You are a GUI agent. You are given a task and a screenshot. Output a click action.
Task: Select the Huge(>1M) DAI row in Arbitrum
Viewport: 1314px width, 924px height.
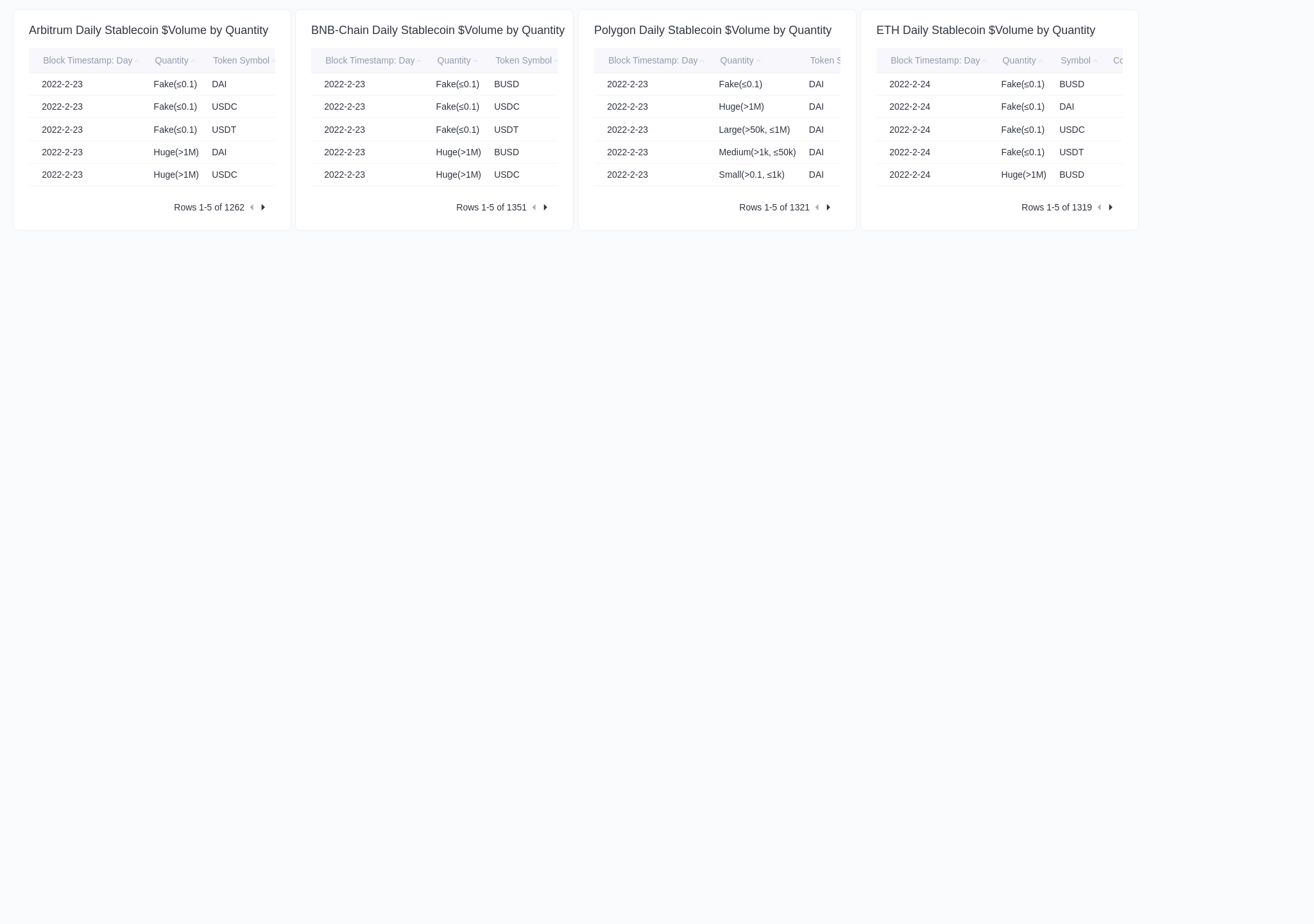coord(152,152)
